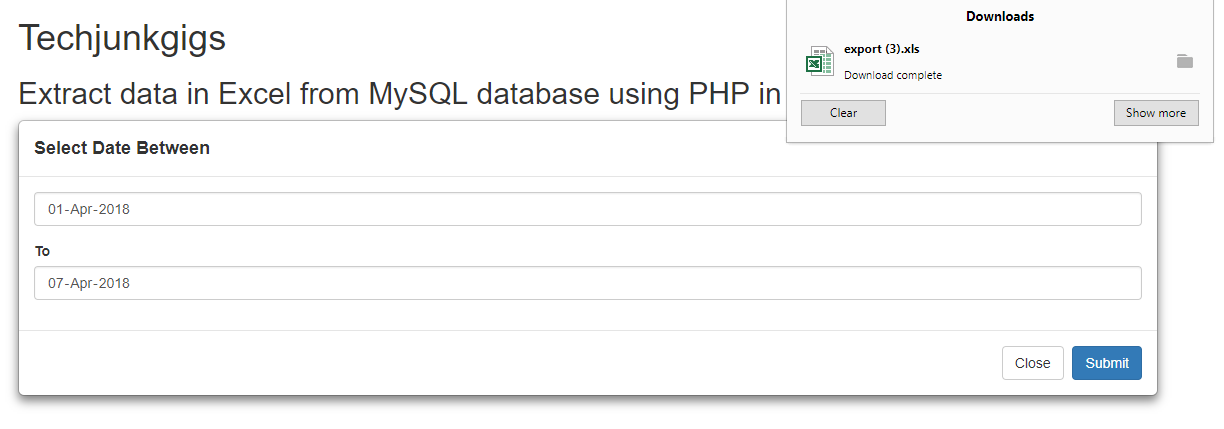1224x429 pixels.
Task: Click the Extract data in Excel heading
Action: coord(400,94)
